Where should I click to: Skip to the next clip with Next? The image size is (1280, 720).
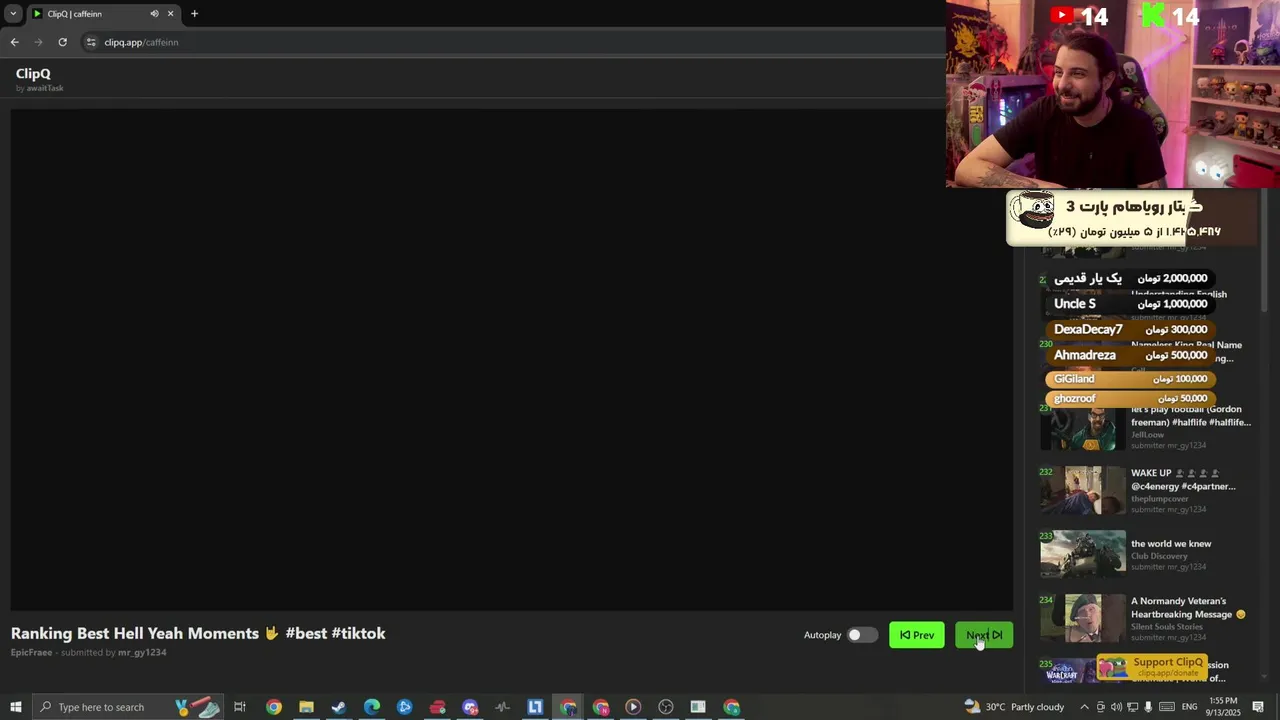[x=984, y=635]
